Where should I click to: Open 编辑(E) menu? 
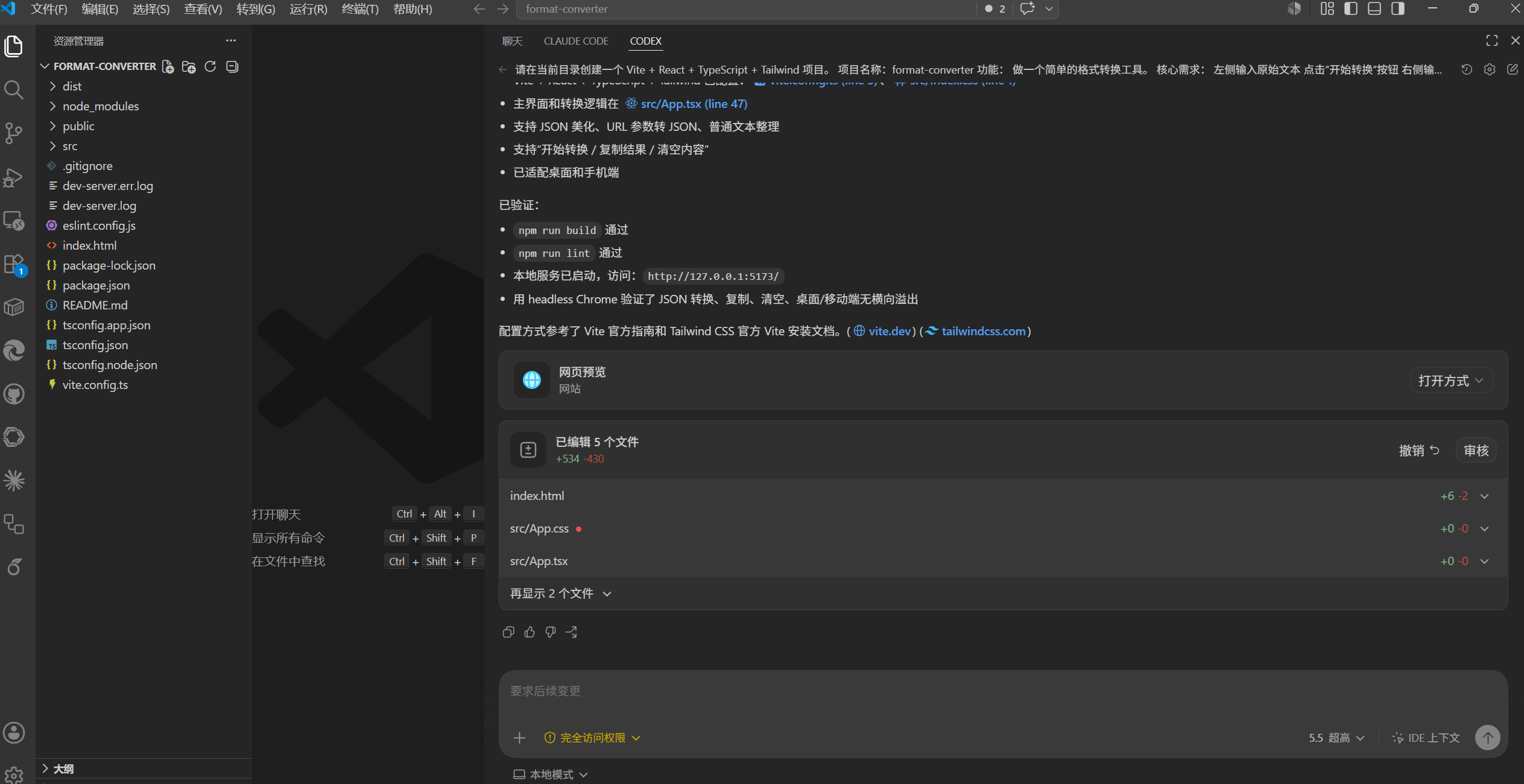[100, 9]
